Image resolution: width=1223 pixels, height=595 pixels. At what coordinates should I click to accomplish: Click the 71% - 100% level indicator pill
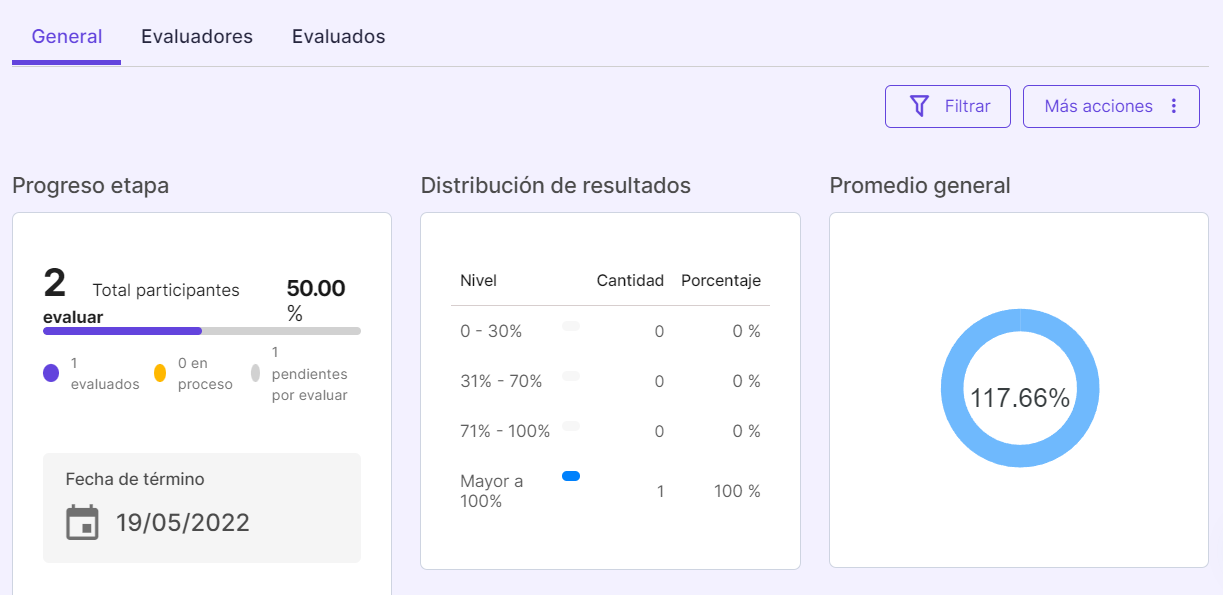pos(571,426)
